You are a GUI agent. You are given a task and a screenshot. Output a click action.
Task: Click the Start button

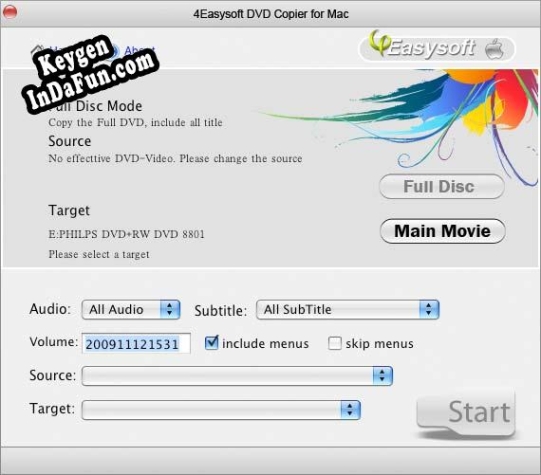tap(466, 413)
